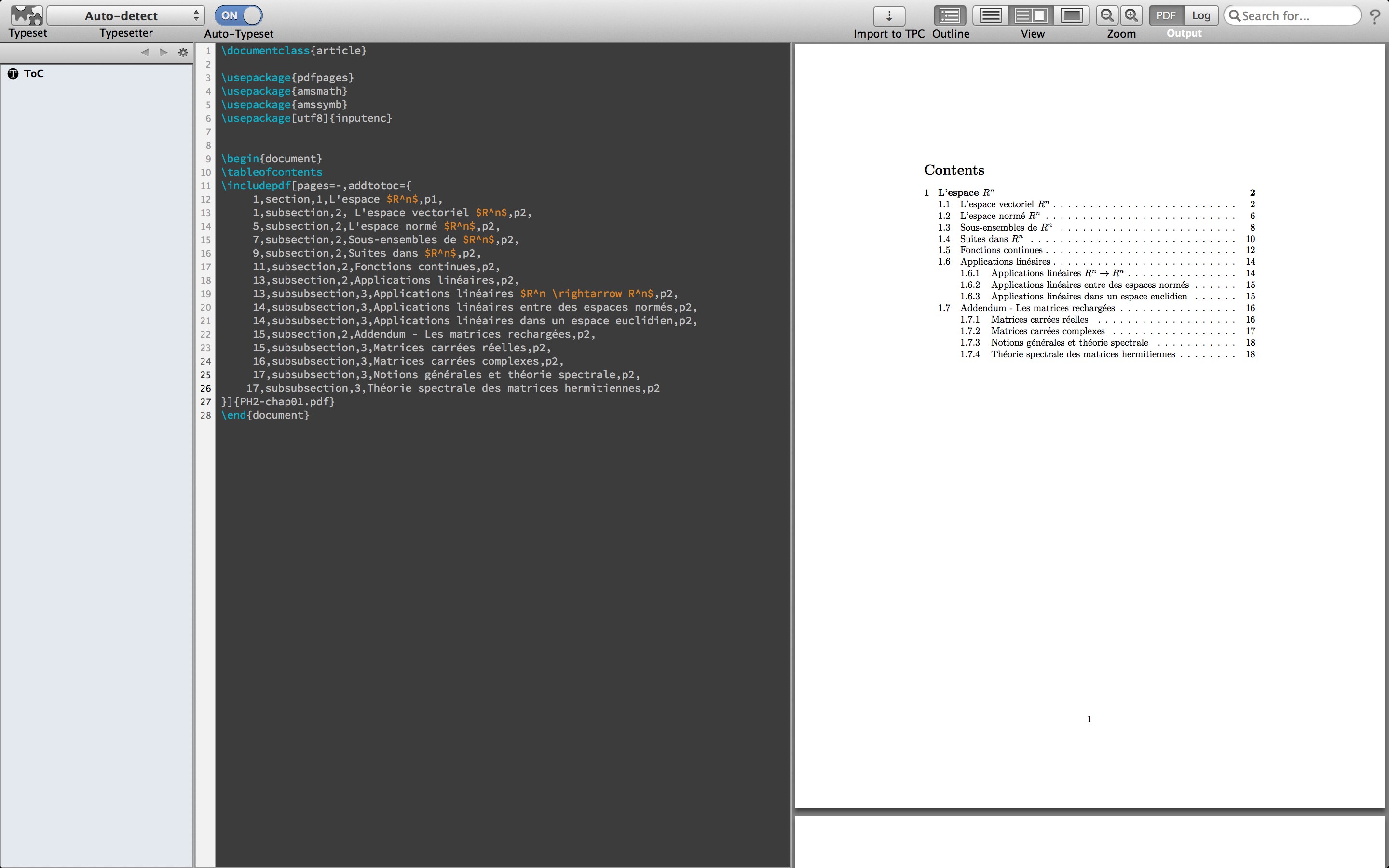Click on \begin{document} line

272,159
